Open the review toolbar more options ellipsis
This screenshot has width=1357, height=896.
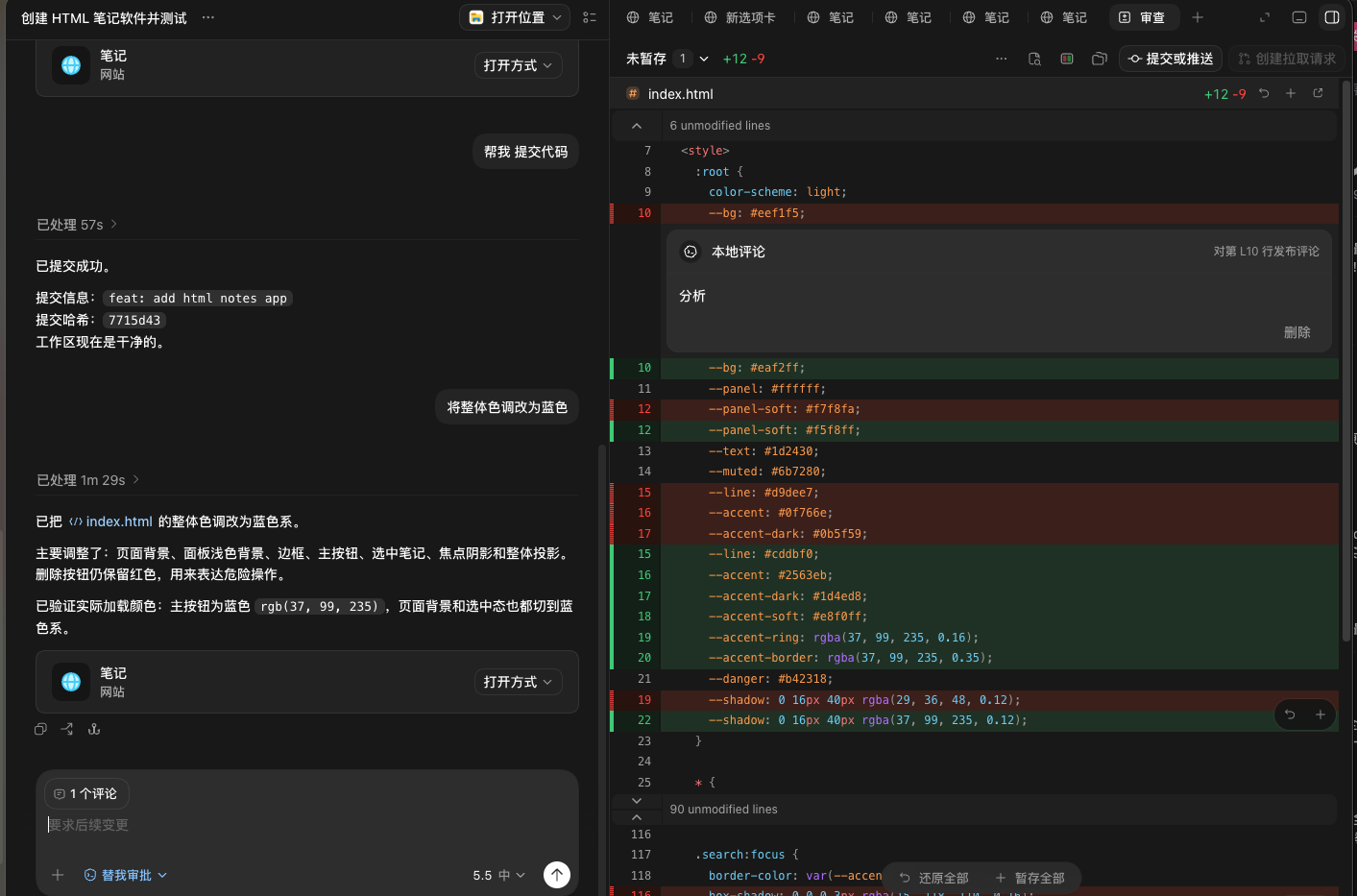point(1002,59)
